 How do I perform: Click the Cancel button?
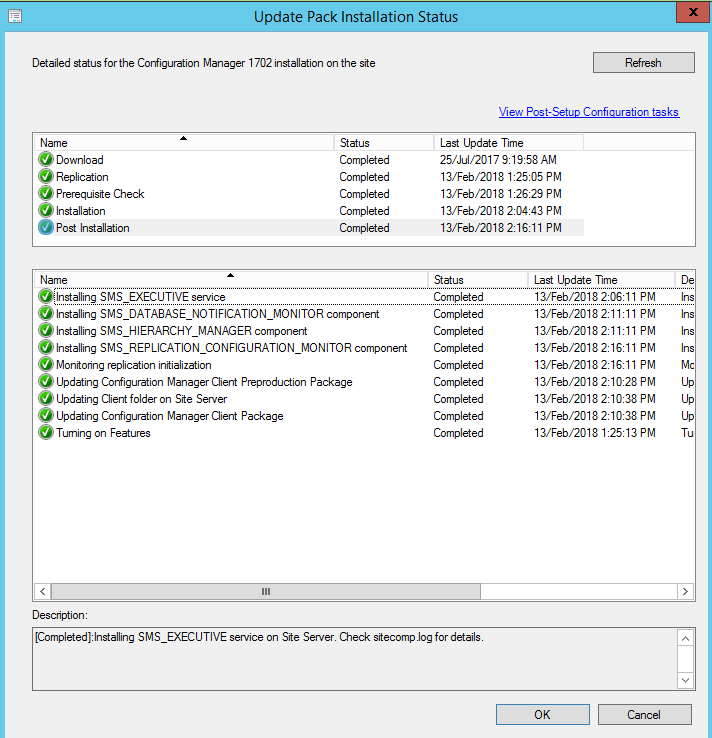644,714
